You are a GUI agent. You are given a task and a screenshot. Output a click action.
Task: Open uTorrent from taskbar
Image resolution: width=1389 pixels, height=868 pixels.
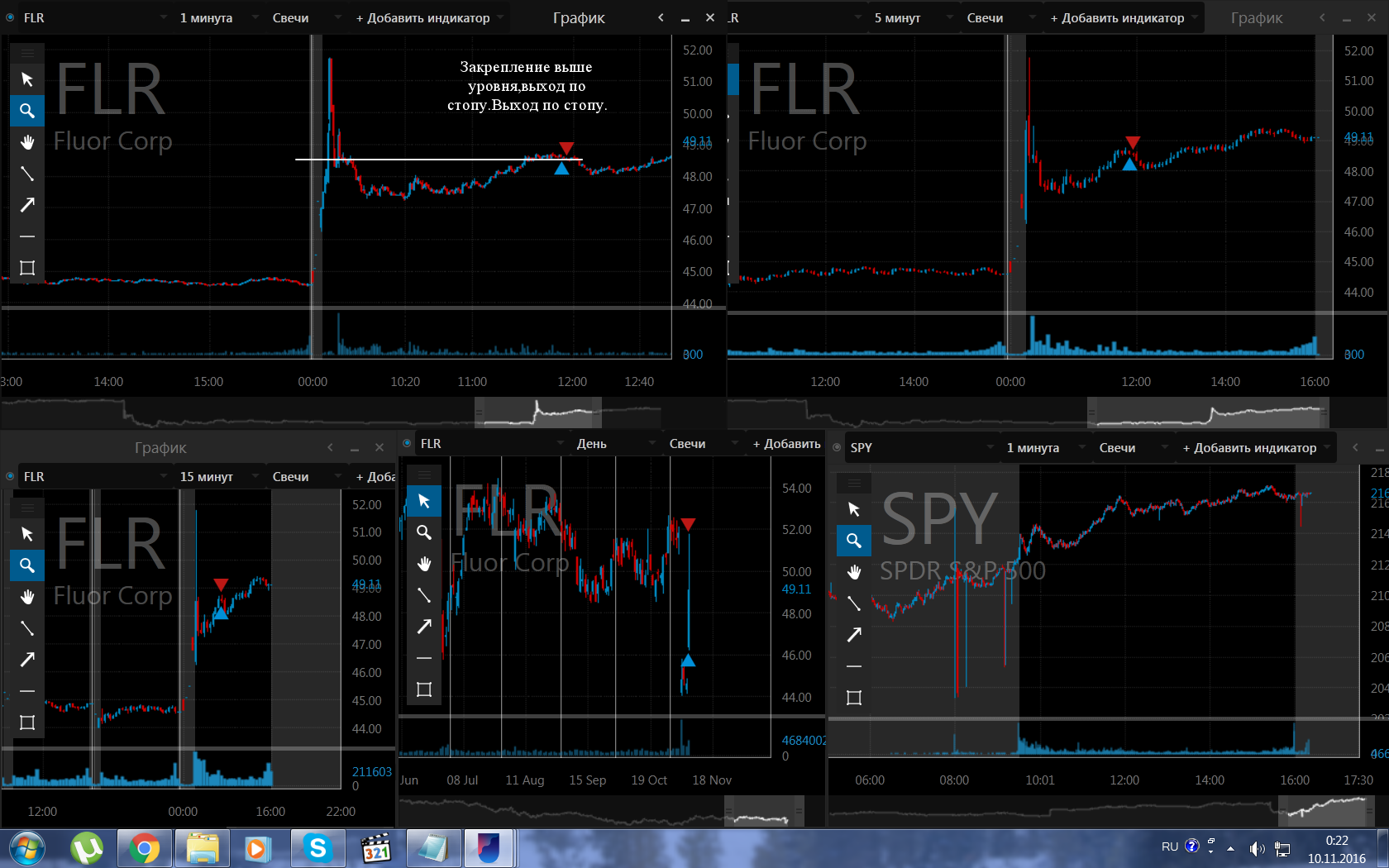87,848
